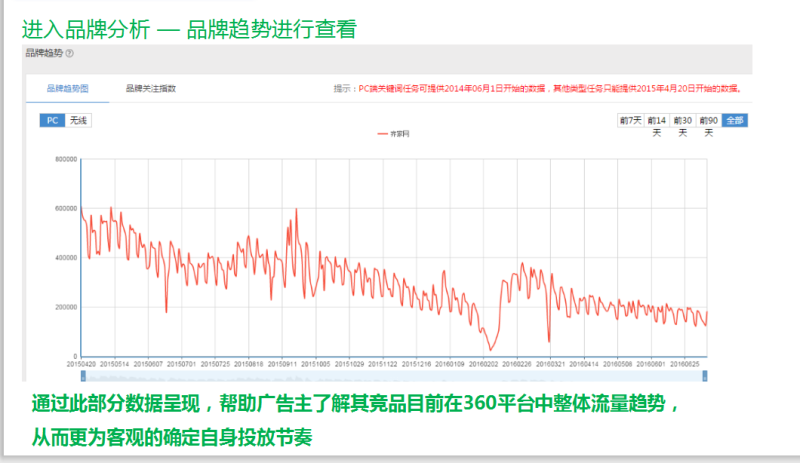Click the red notice text about data availability
The image size is (800, 463).
(542, 89)
